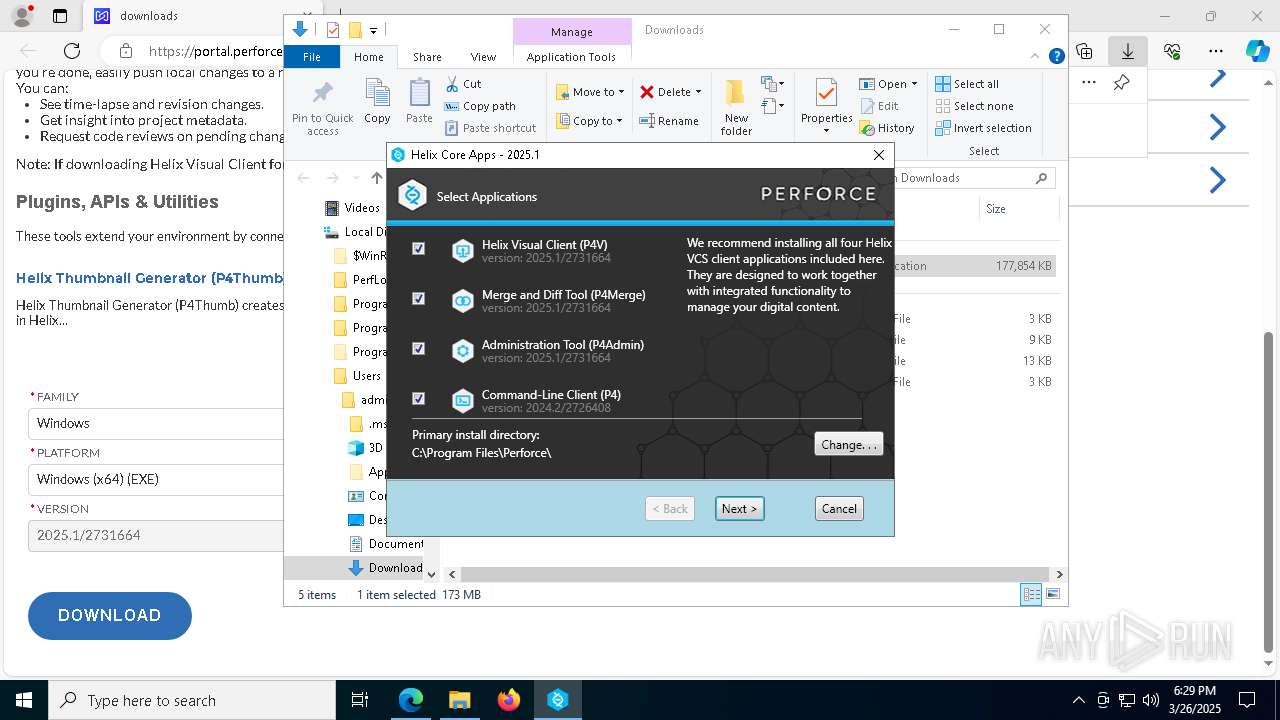
Task: Click the P4Admin application icon
Action: 462,351
